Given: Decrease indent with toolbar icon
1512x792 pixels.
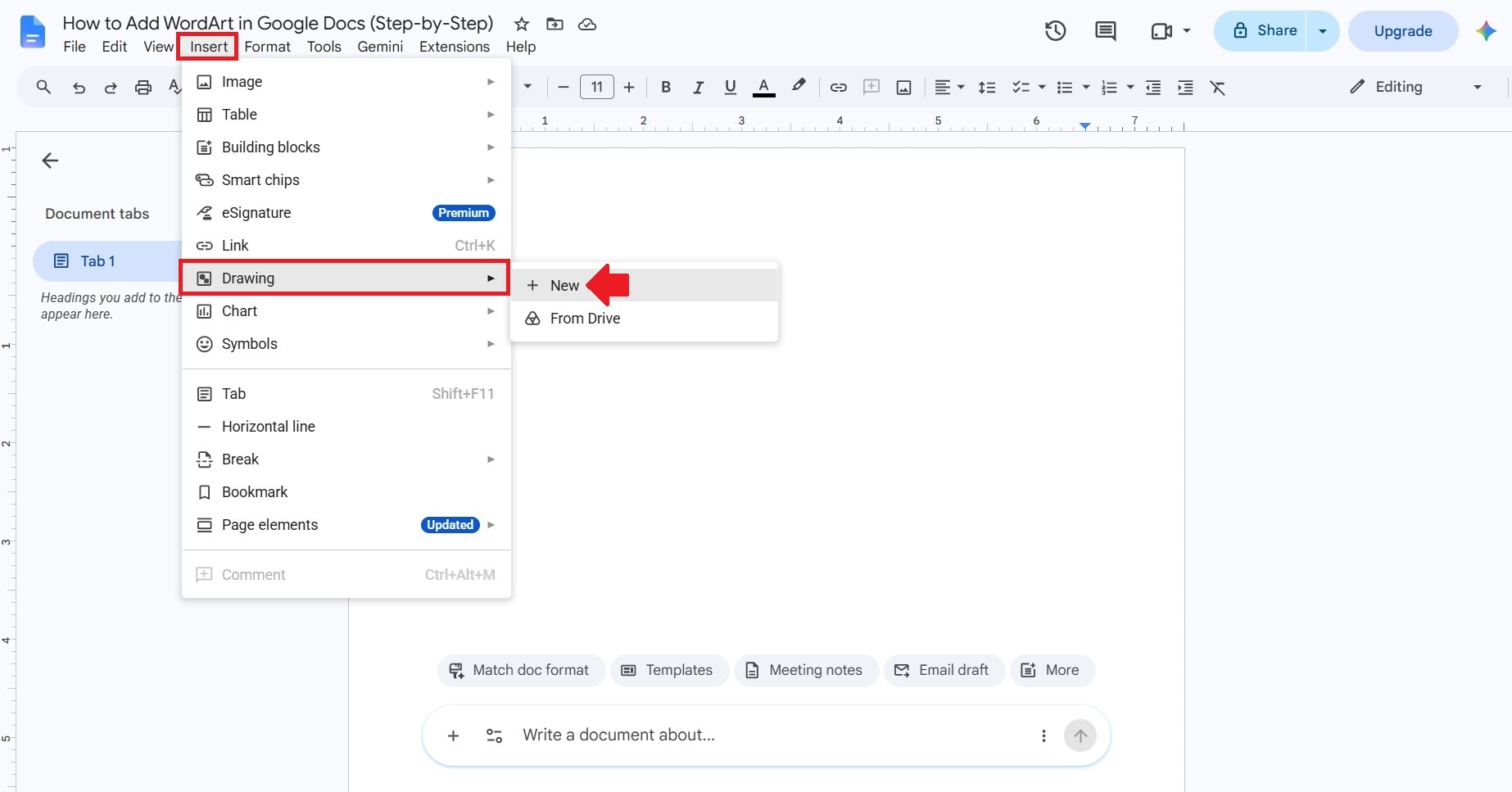Looking at the screenshot, I should click(1153, 88).
